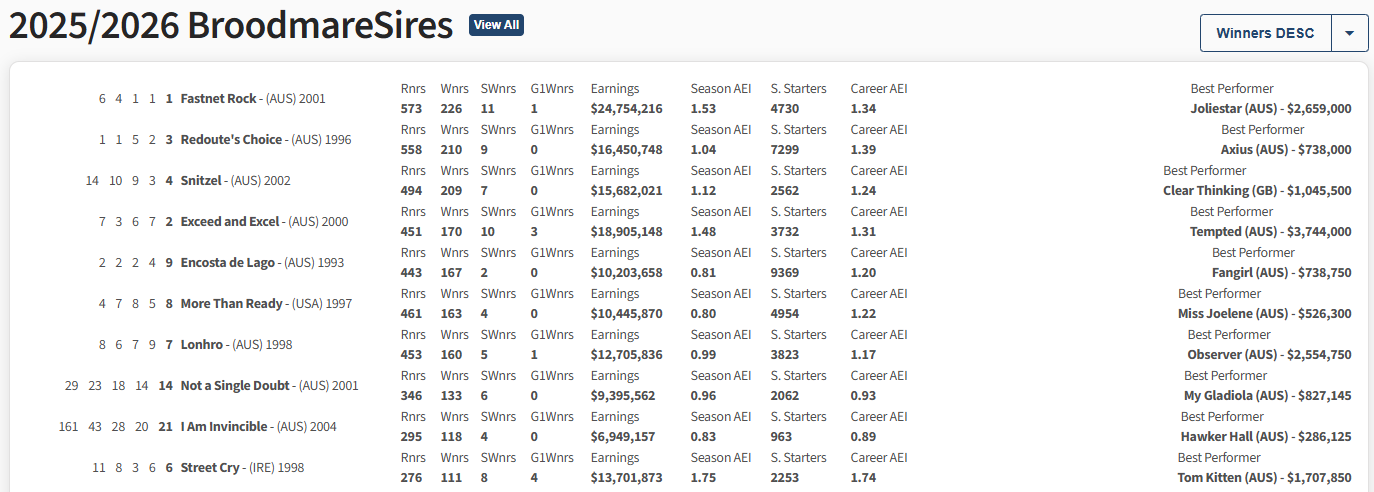Screen dimensions: 1374x492
Task: Select Street Cry sire link
Action: pos(211,468)
